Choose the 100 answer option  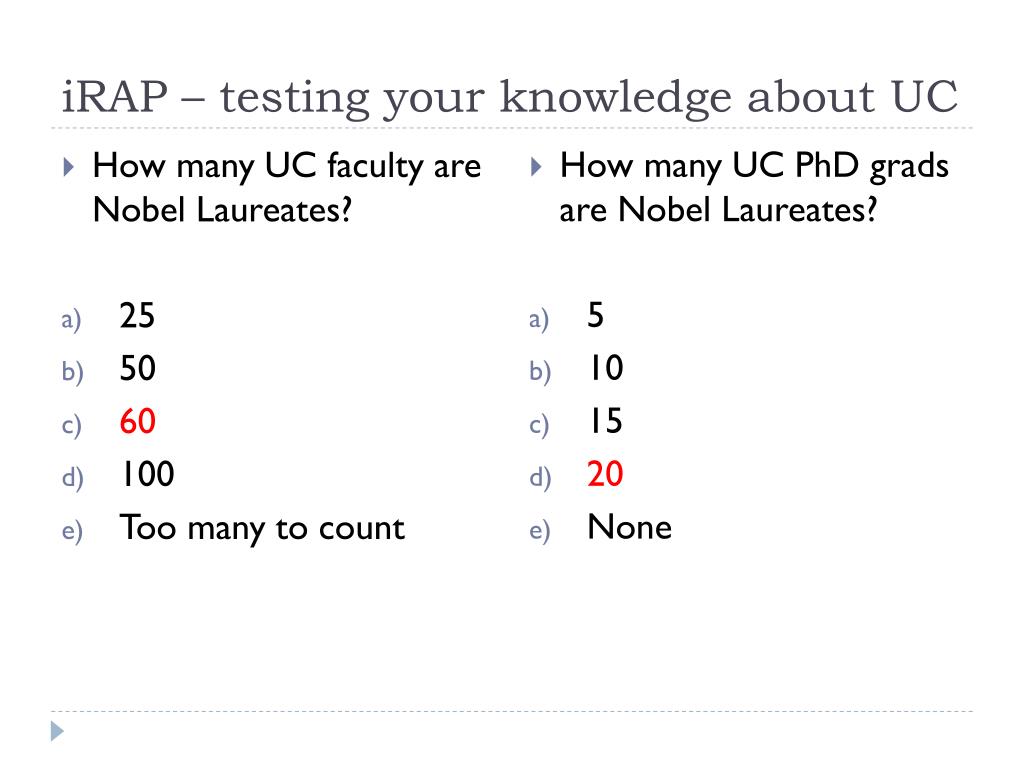pyautogui.click(x=146, y=474)
